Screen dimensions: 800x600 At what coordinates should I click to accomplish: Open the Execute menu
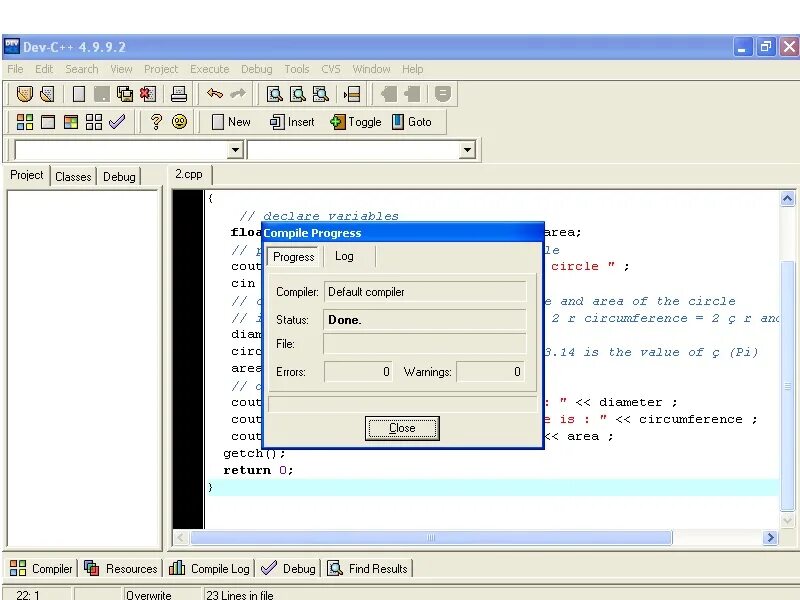tap(209, 69)
